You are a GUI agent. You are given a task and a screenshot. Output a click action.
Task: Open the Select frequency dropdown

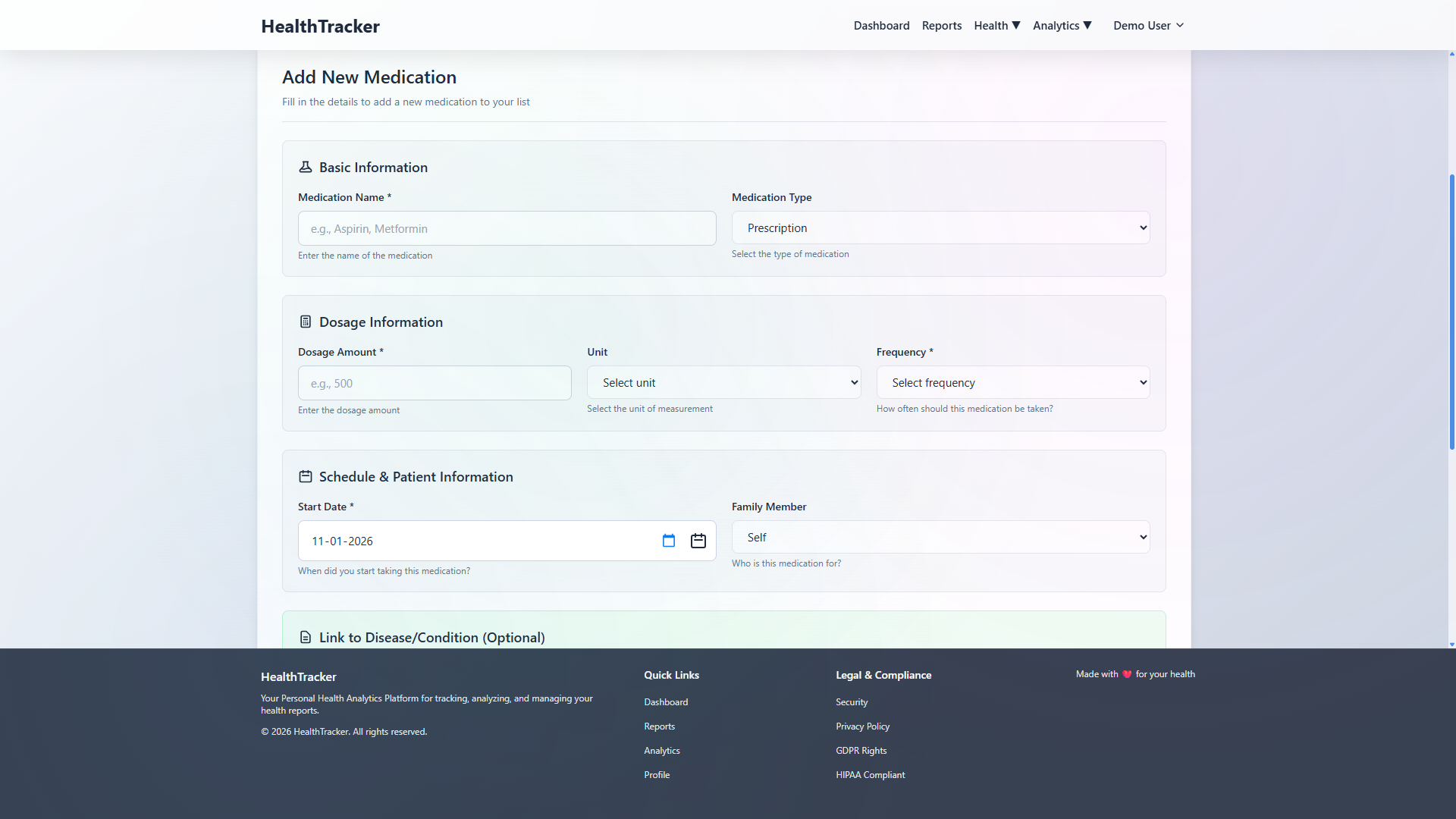[x=1012, y=383]
